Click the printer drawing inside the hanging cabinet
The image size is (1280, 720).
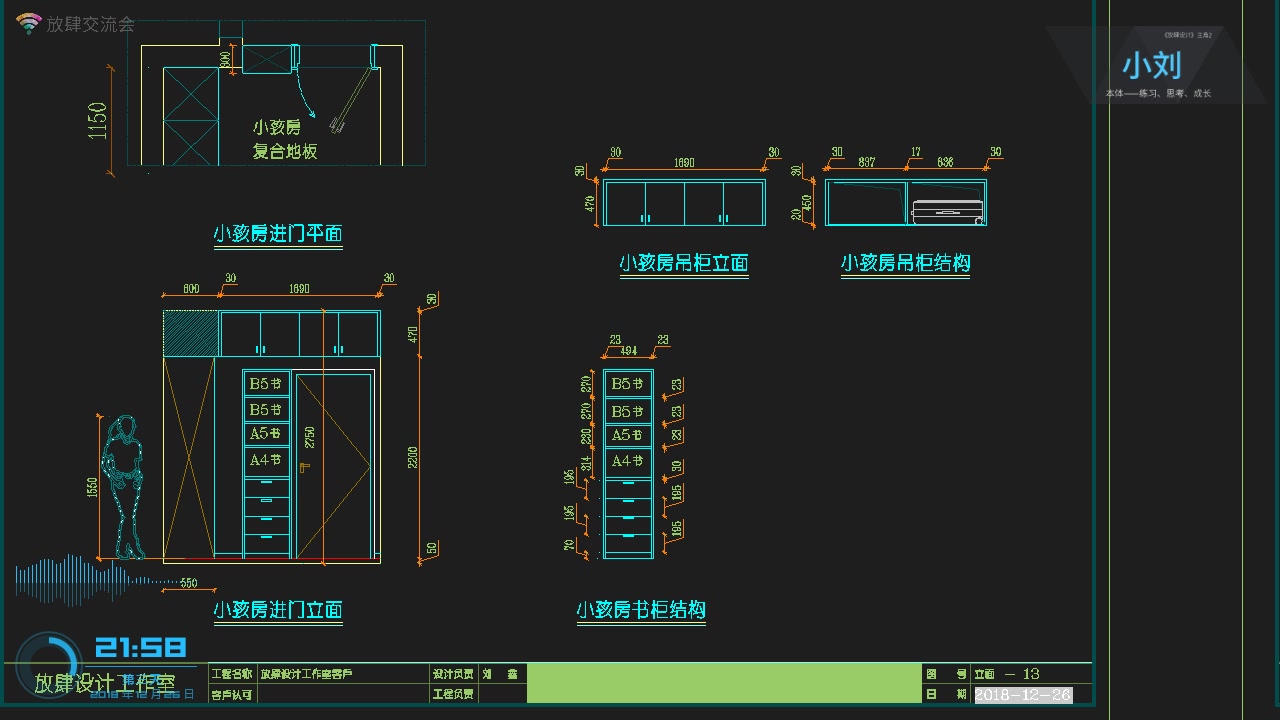[948, 211]
